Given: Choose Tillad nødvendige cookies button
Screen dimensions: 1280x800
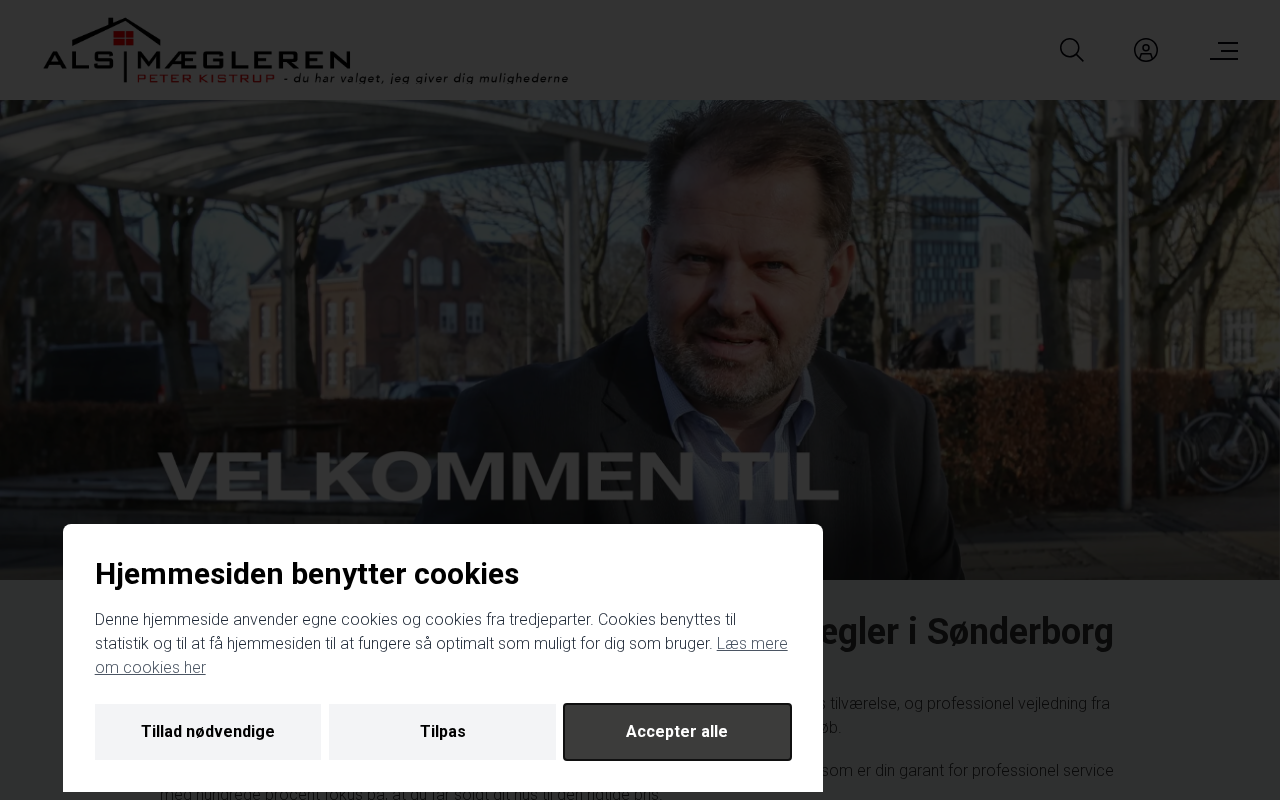Looking at the screenshot, I should [208, 732].
